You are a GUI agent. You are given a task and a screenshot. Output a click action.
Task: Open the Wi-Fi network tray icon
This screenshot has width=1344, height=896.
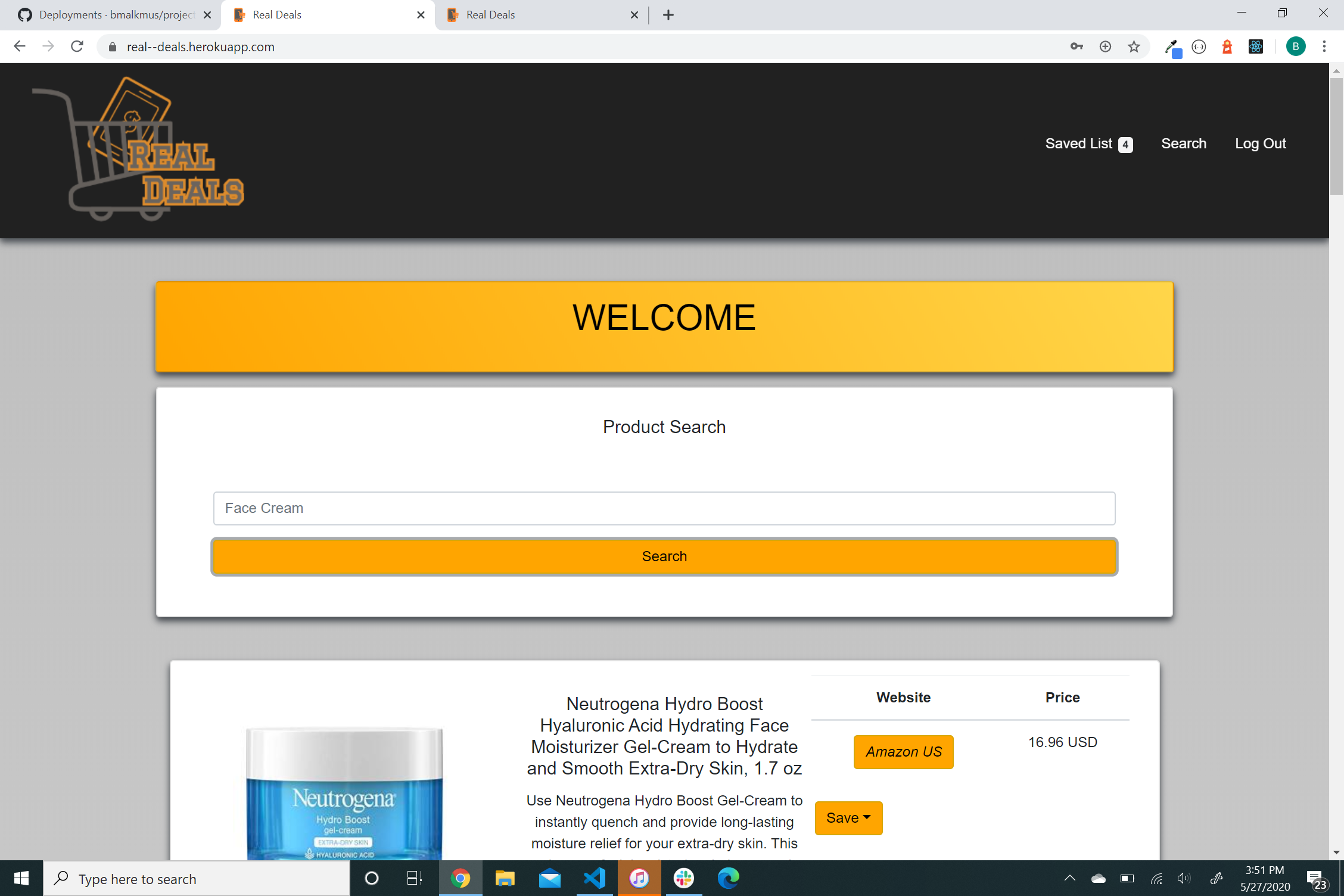(x=1156, y=879)
